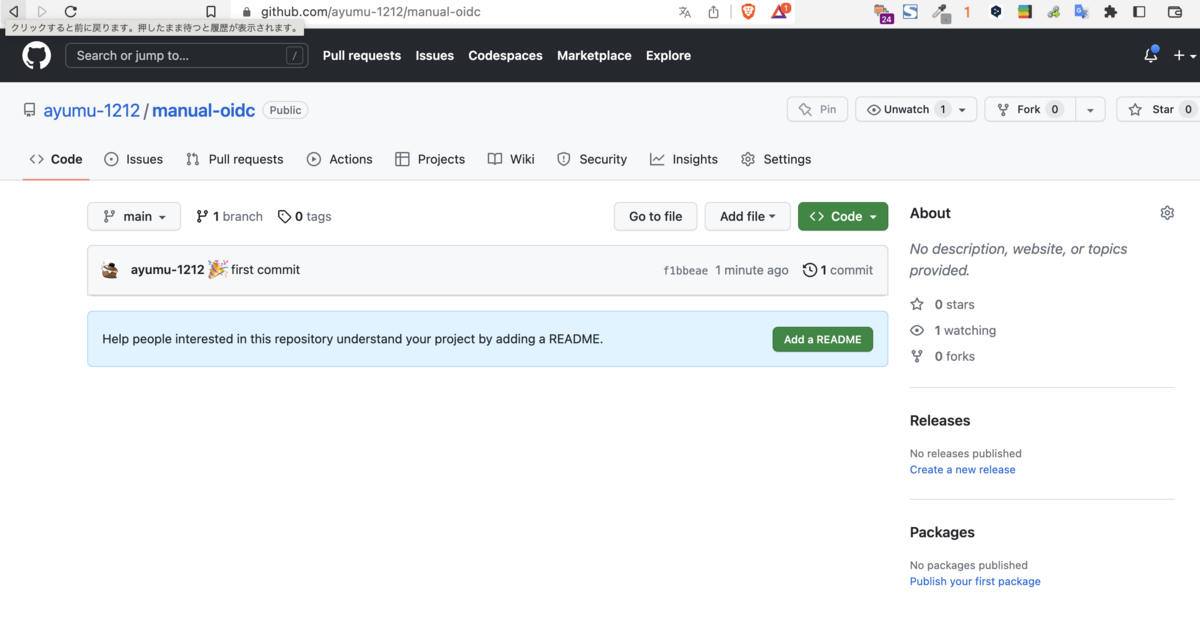Screen dimensions: 1200x624
Task: Click the Search or jump to field
Action: pos(186,56)
